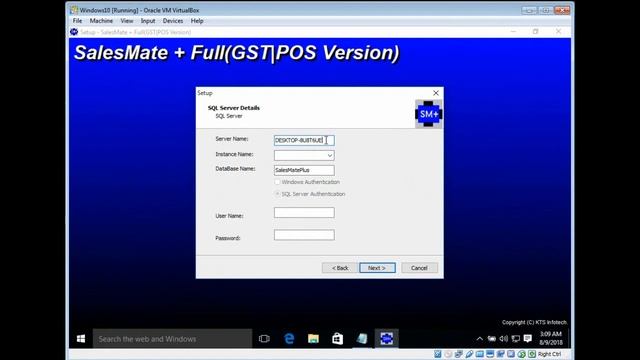Close the Setup dialog with X

436,93
